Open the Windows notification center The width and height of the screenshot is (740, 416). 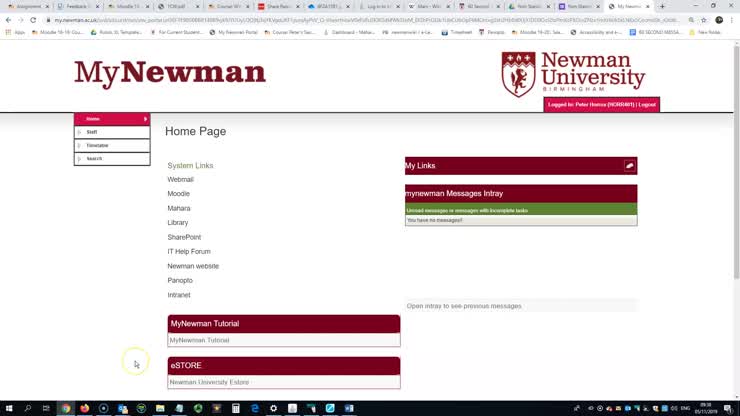point(729,408)
